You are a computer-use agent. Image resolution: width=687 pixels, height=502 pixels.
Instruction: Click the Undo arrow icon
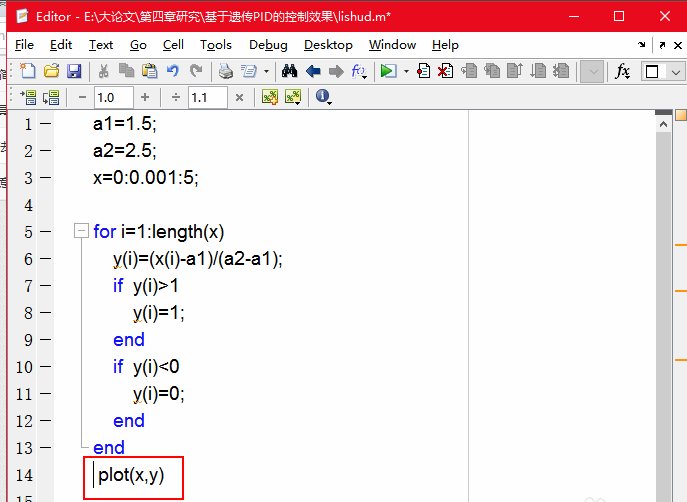173,71
